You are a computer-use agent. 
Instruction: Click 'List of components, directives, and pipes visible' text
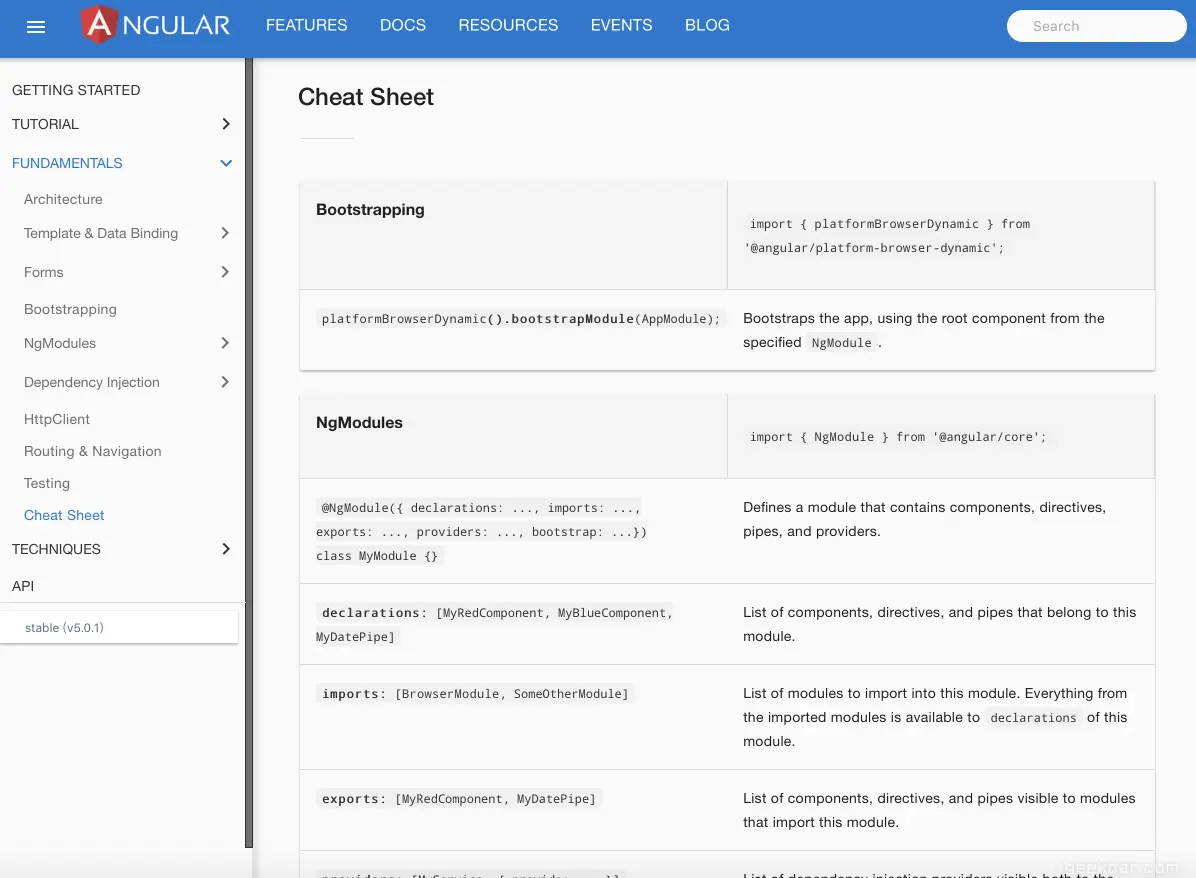pyautogui.click(x=939, y=810)
